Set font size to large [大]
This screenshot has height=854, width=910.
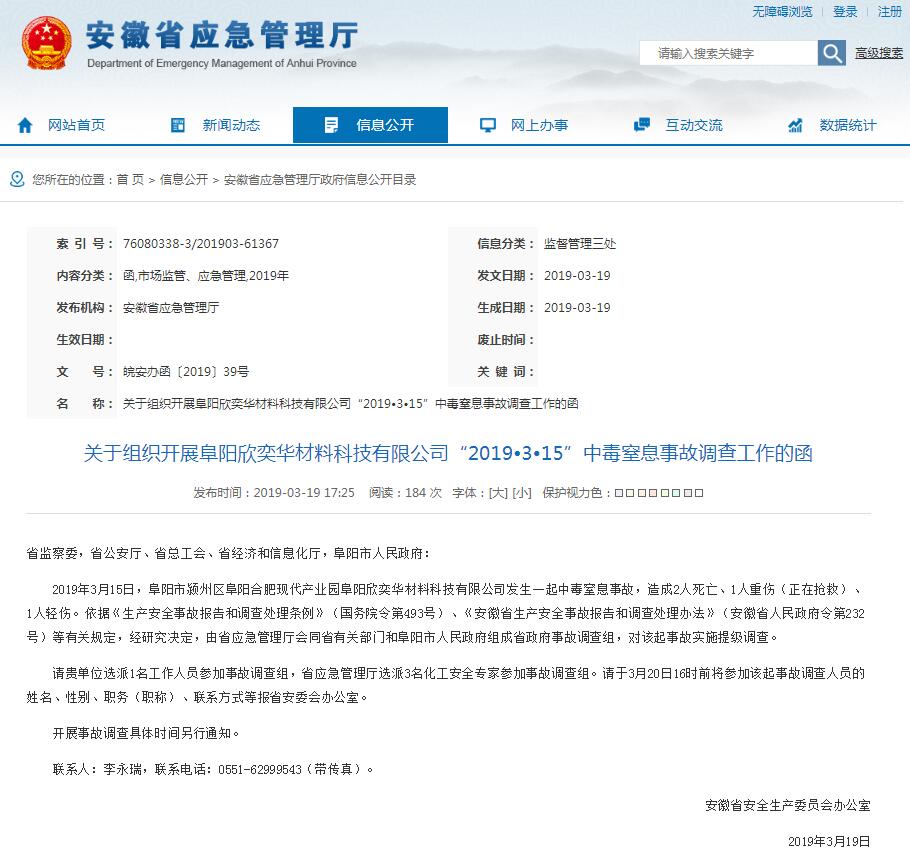(497, 493)
